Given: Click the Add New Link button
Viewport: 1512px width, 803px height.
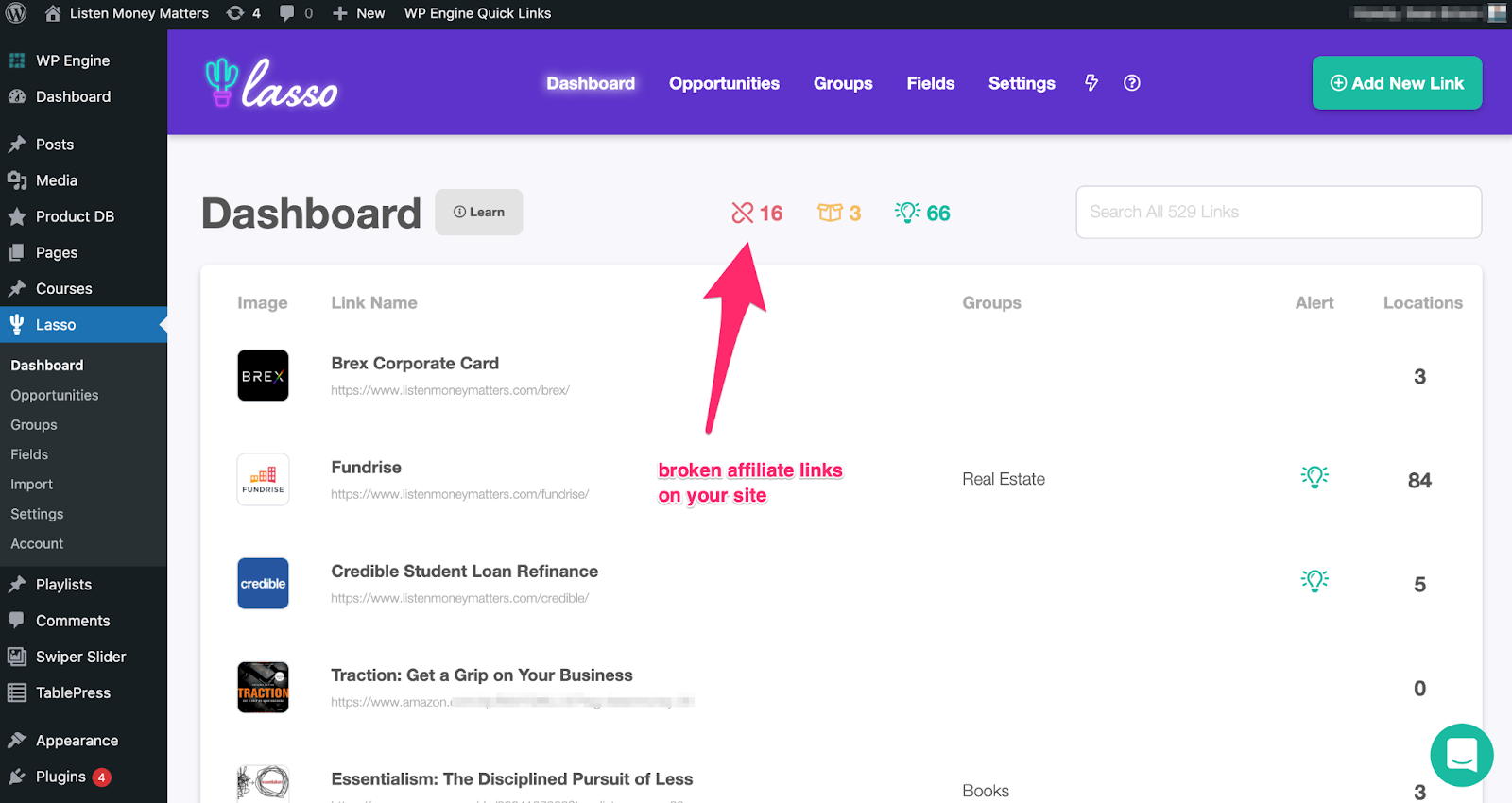Looking at the screenshot, I should click(1397, 83).
